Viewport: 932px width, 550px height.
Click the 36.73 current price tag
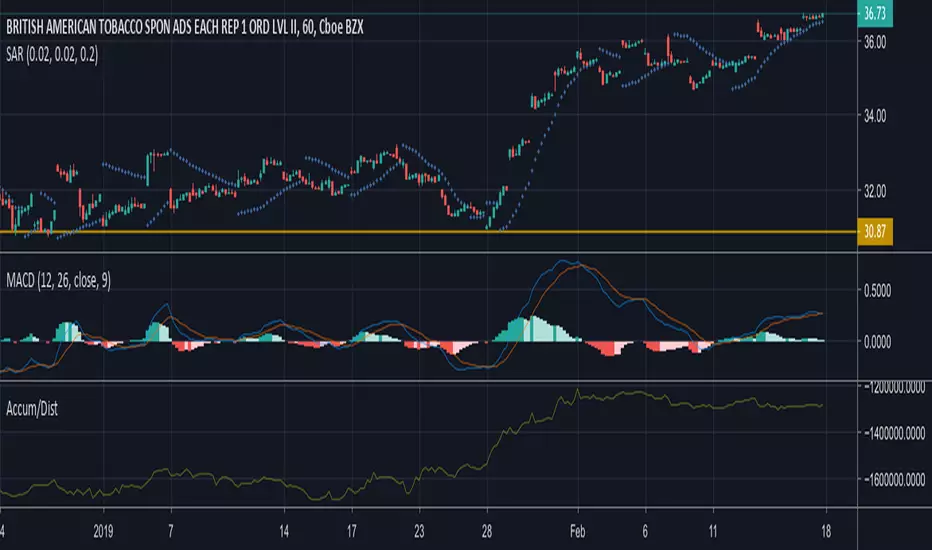(875, 13)
